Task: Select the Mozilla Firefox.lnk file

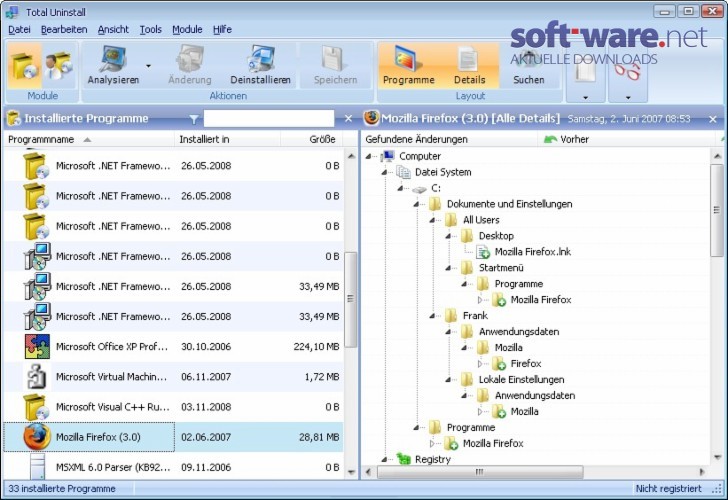Action: [x=533, y=252]
